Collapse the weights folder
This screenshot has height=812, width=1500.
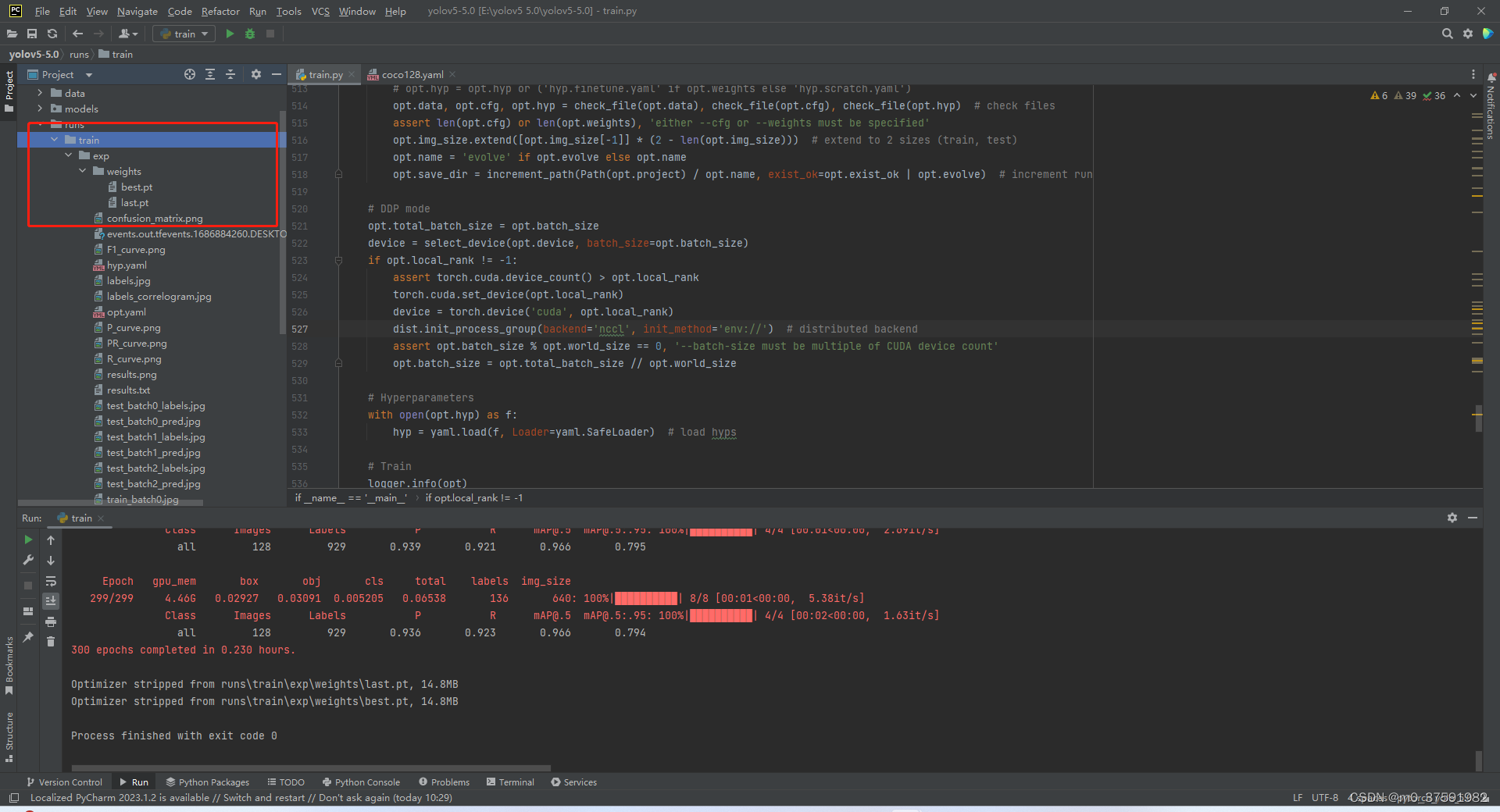(82, 171)
